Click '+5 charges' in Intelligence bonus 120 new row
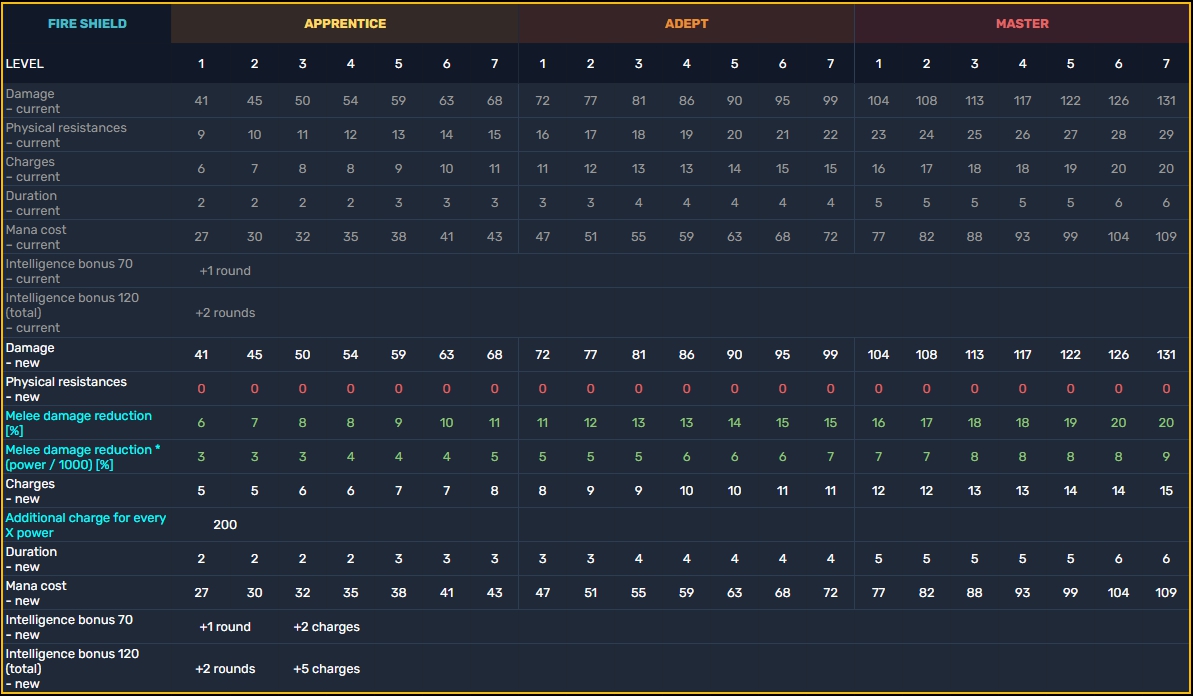The height and width of the screenshot is (696, 1193). (x=326, y=669)
